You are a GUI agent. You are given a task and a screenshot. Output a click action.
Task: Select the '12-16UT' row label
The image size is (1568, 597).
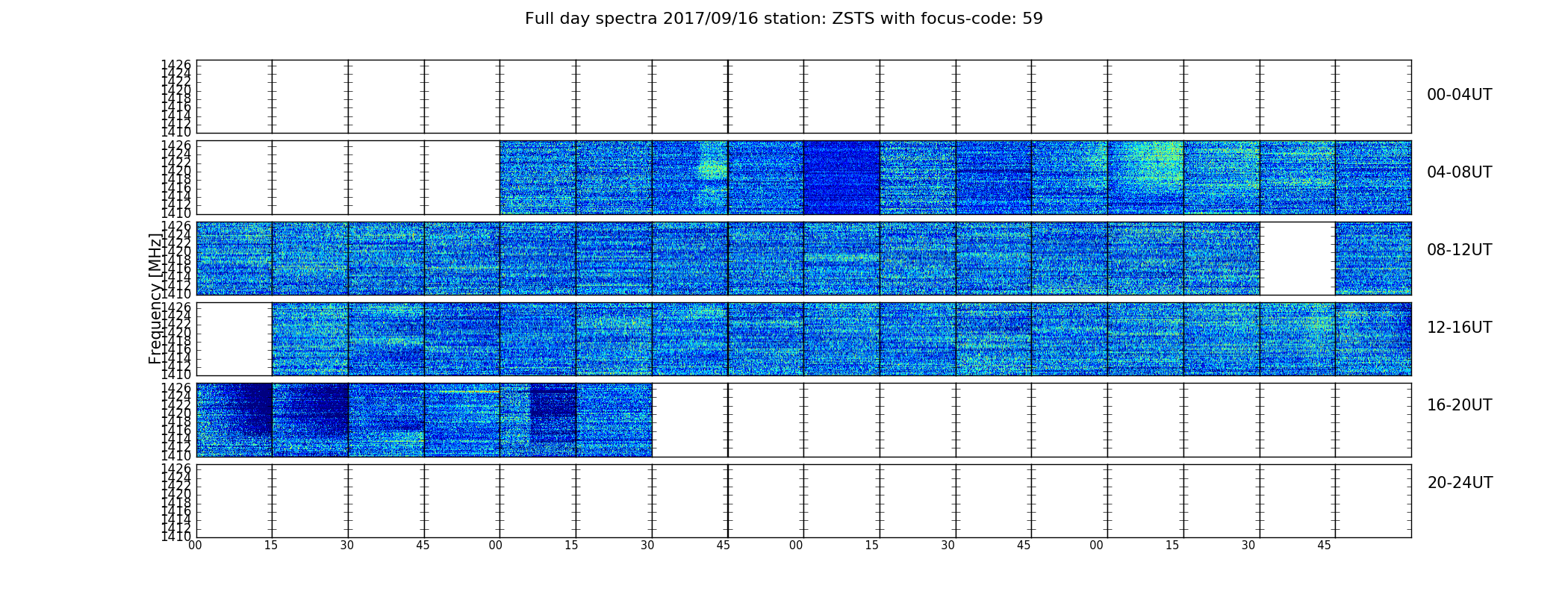(x=1460, y=328)
